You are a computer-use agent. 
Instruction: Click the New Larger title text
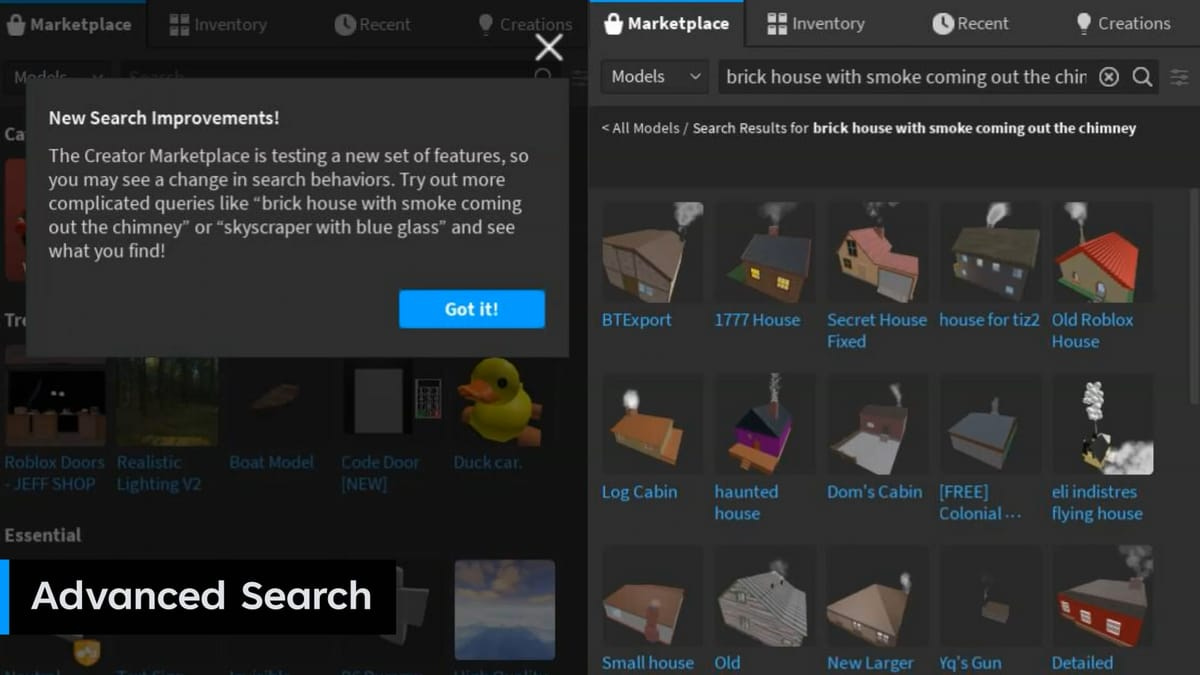(870, 663)
